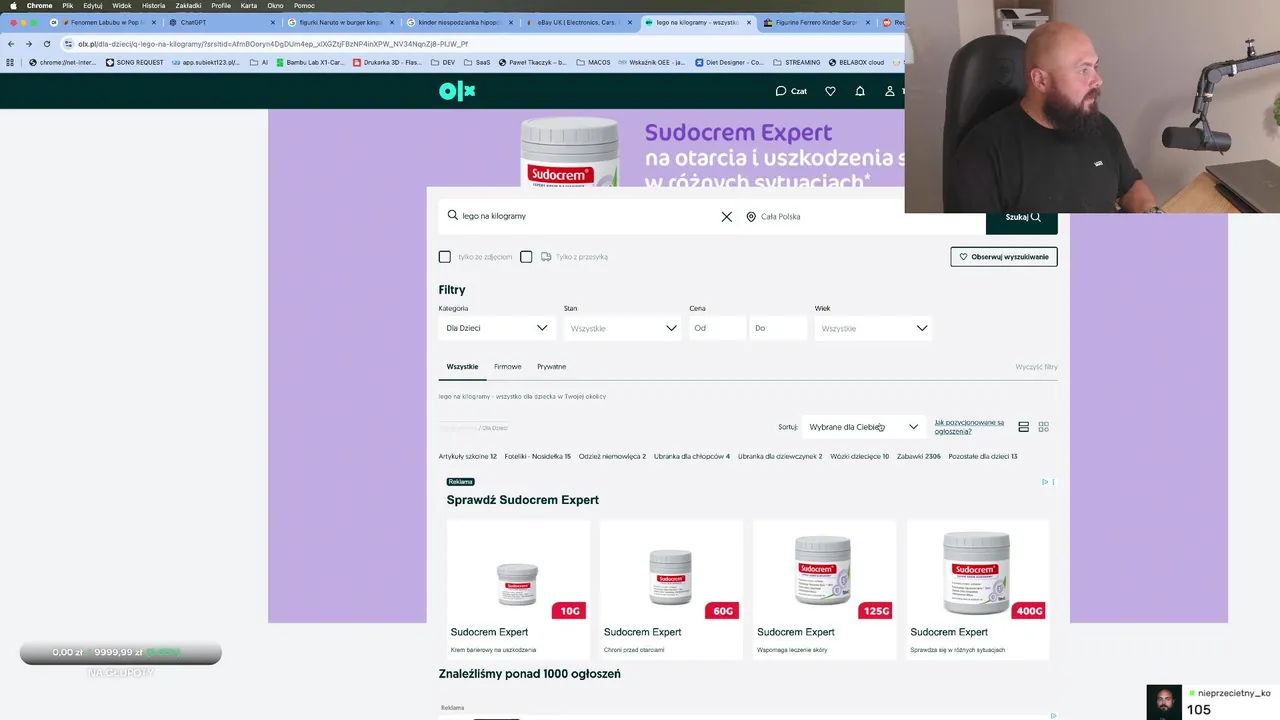
Task: Open the Czat chat icon
Action: pos(781,91)
